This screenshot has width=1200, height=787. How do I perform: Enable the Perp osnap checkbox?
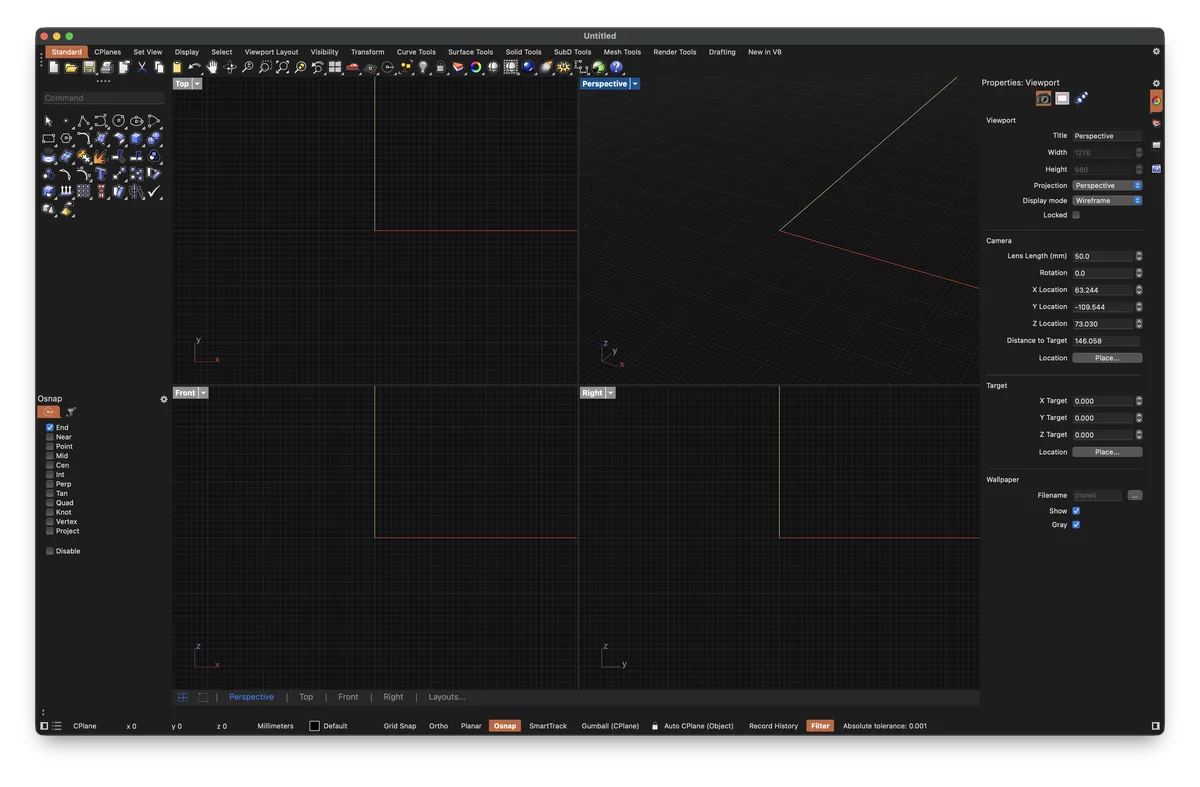tap(50, 484)
